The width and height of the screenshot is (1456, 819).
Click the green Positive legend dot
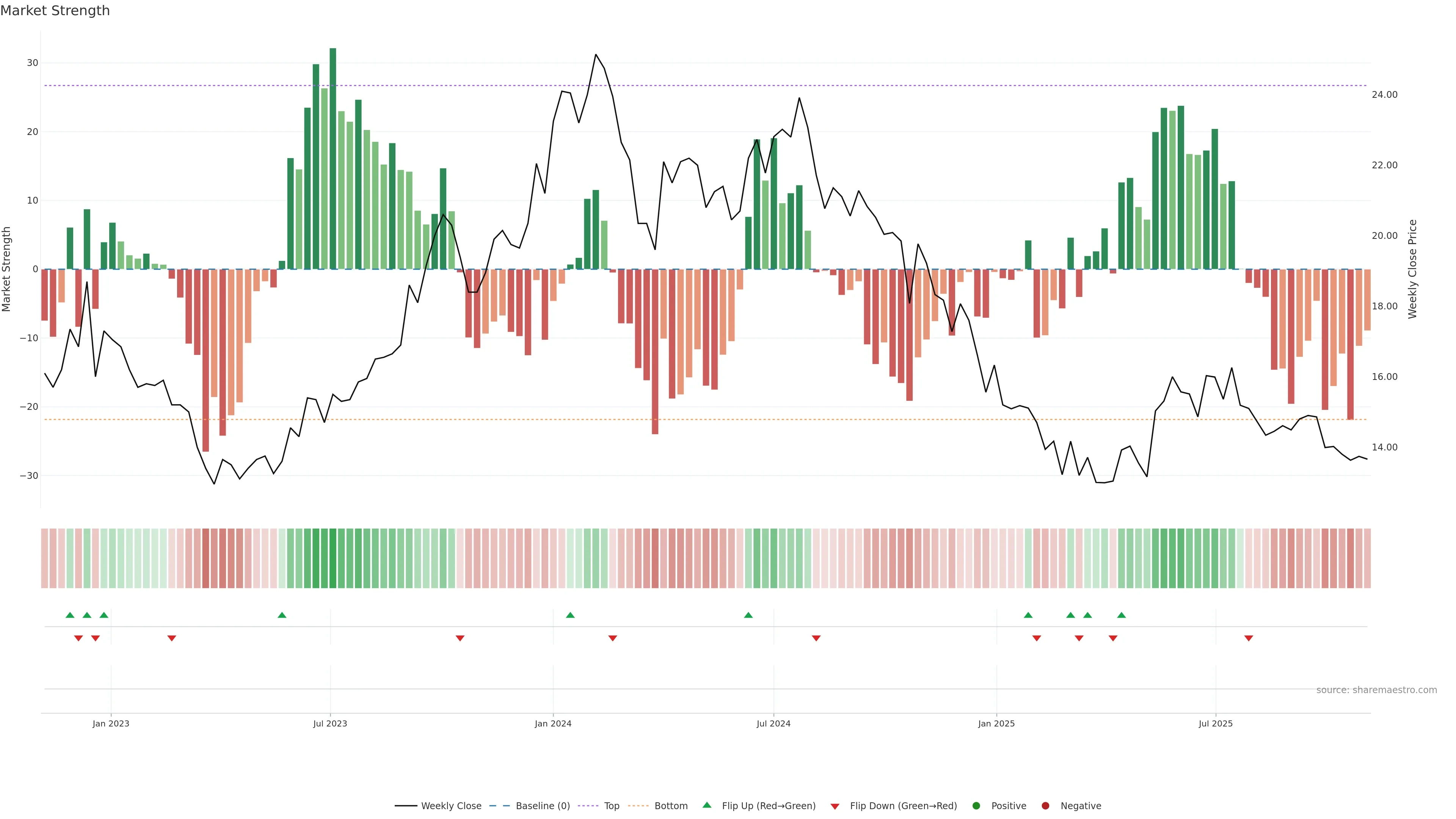tap(976, 806)
